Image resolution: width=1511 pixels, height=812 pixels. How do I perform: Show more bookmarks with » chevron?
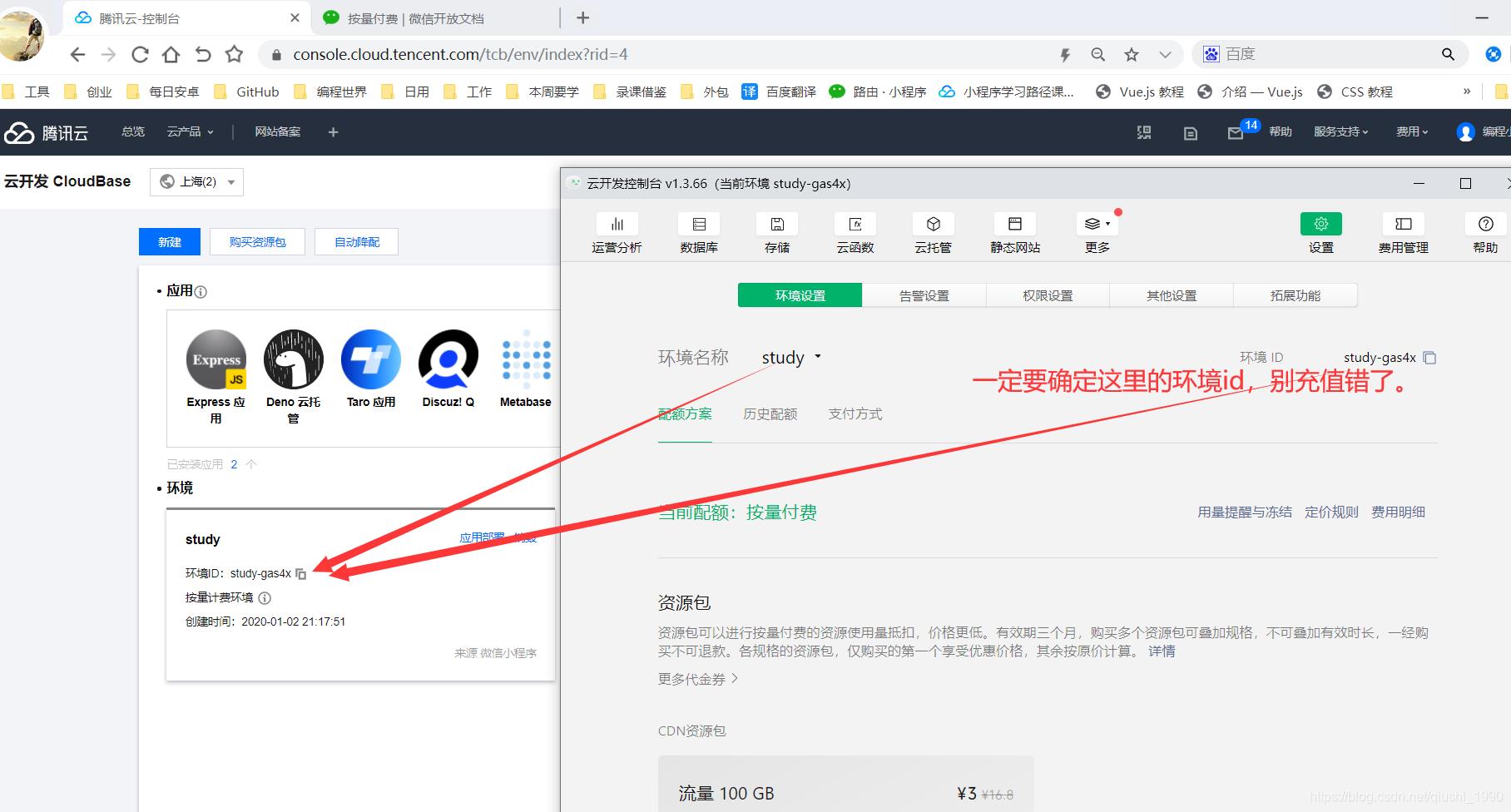pos(1467,92)
